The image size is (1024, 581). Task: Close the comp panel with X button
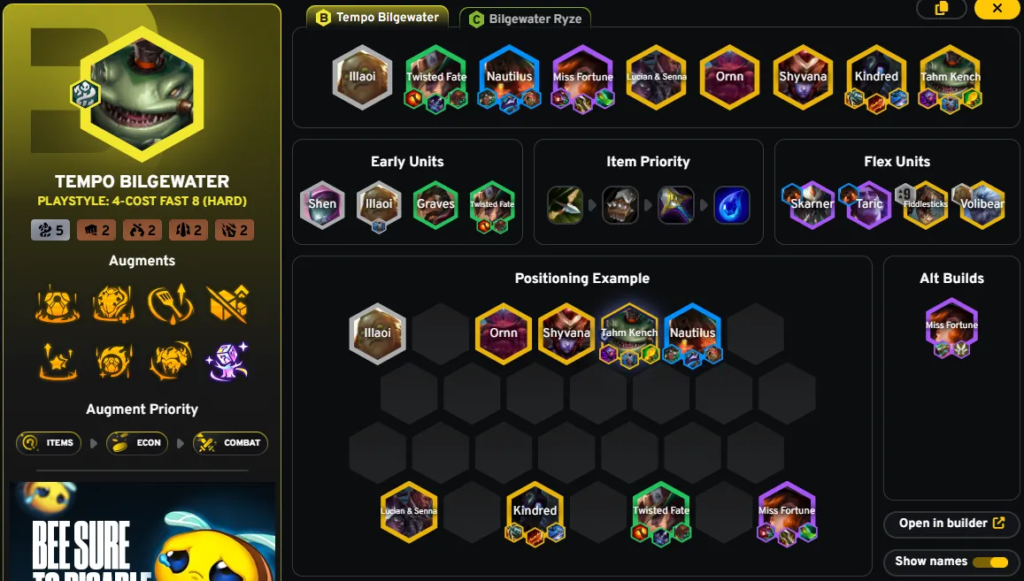997,8
